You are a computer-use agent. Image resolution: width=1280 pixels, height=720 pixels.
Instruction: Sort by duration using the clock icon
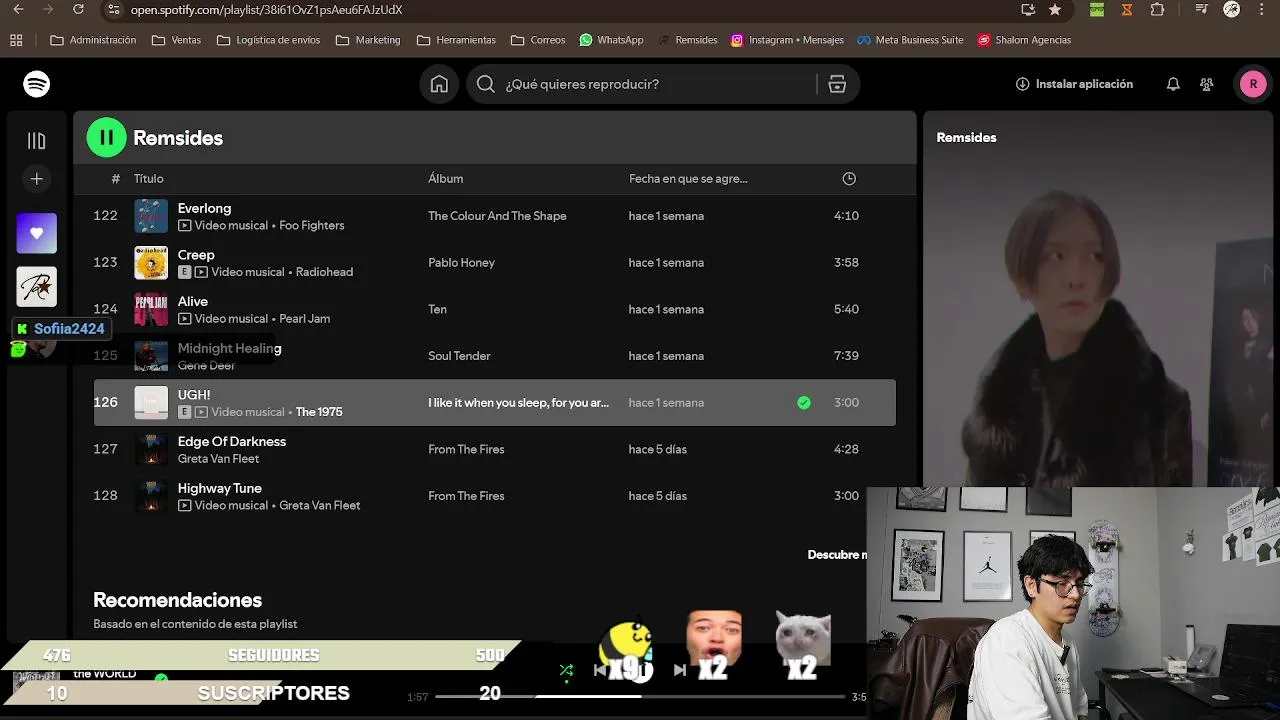[849, 179]
